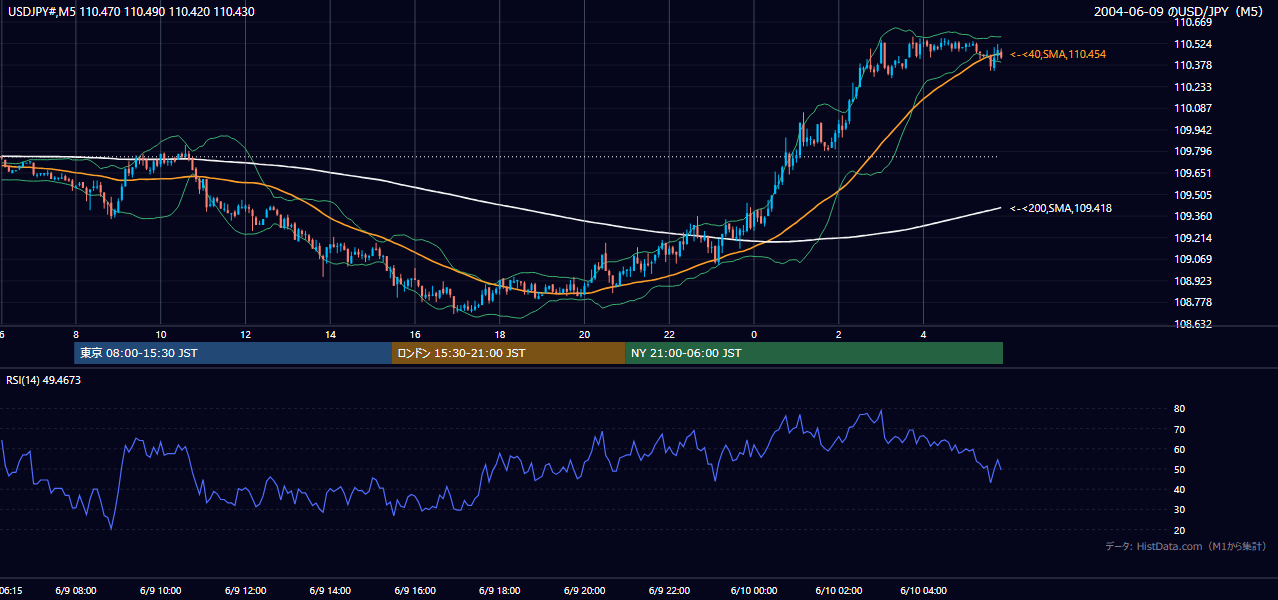Click price axis label 110.669
The width and height of the screenshot is (1278, 600).
click(1194, 22)
